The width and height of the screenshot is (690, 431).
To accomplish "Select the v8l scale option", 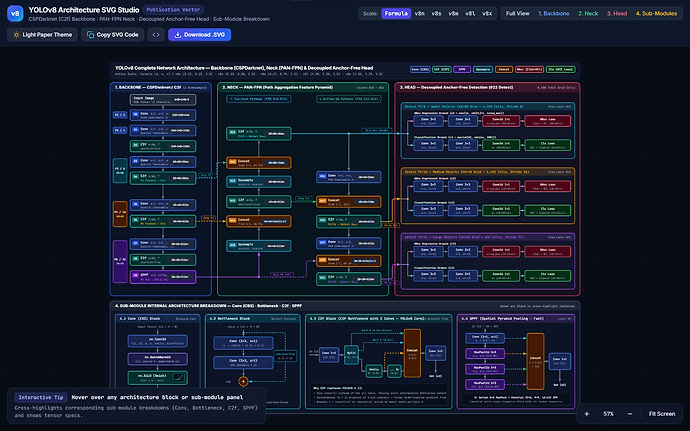I will (470, 14).
